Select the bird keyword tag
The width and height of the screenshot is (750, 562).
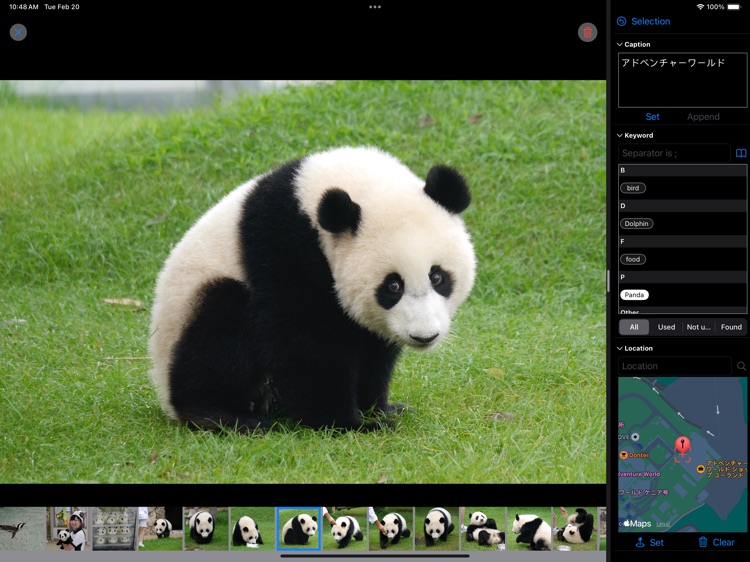tap(633, 188)
